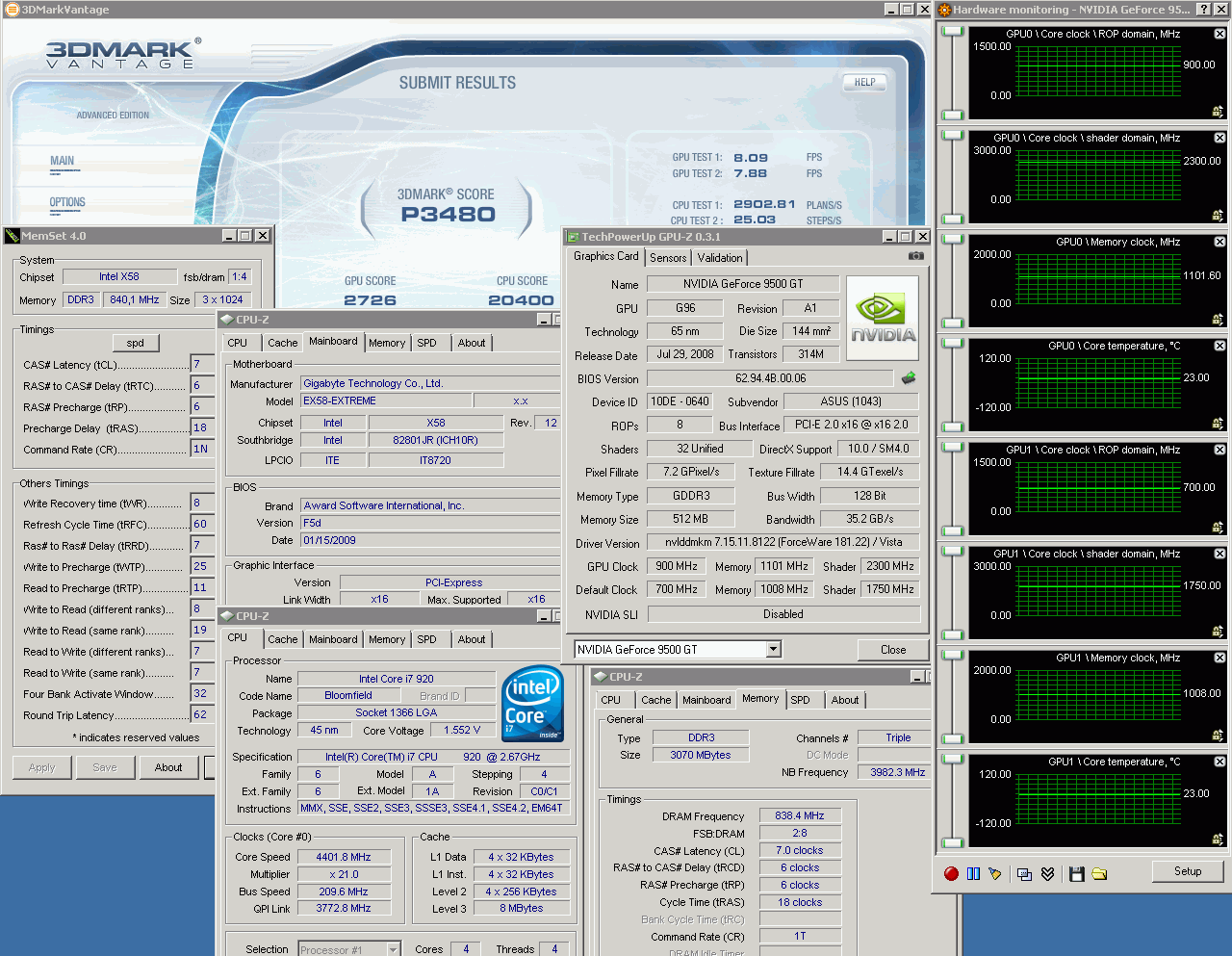
Task: Click upper range slider handle of GPU0 ROP graph
Action: [953, 32]
